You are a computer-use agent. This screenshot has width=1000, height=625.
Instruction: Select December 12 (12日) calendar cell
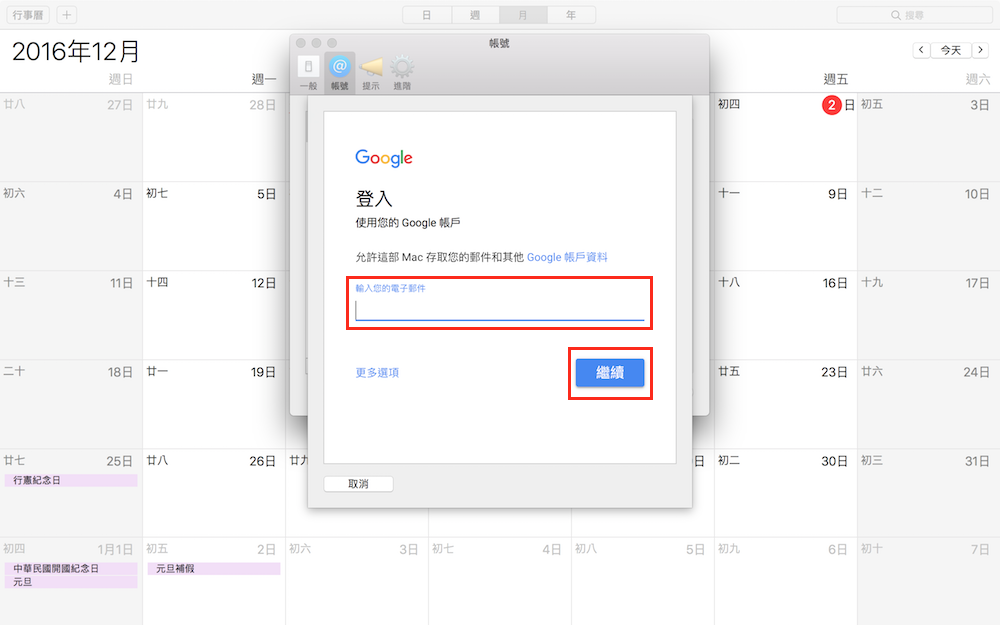click(214, 315)
